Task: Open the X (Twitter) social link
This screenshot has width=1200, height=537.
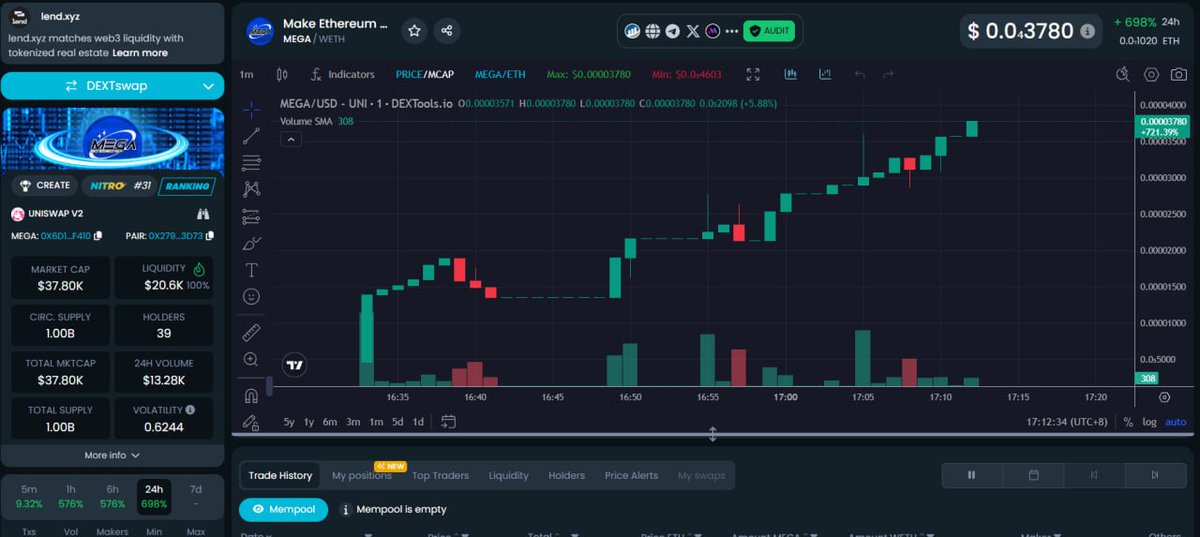Action: [692, 31]
